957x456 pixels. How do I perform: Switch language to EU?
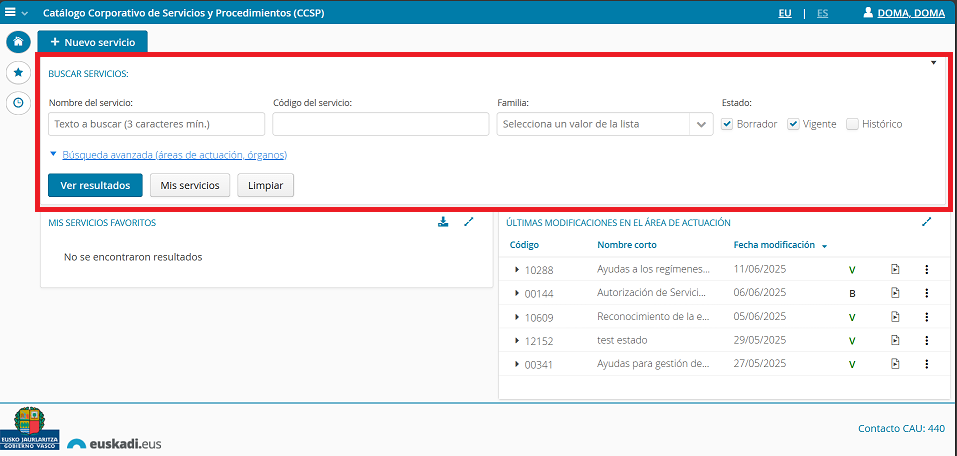tap(785, 13)
